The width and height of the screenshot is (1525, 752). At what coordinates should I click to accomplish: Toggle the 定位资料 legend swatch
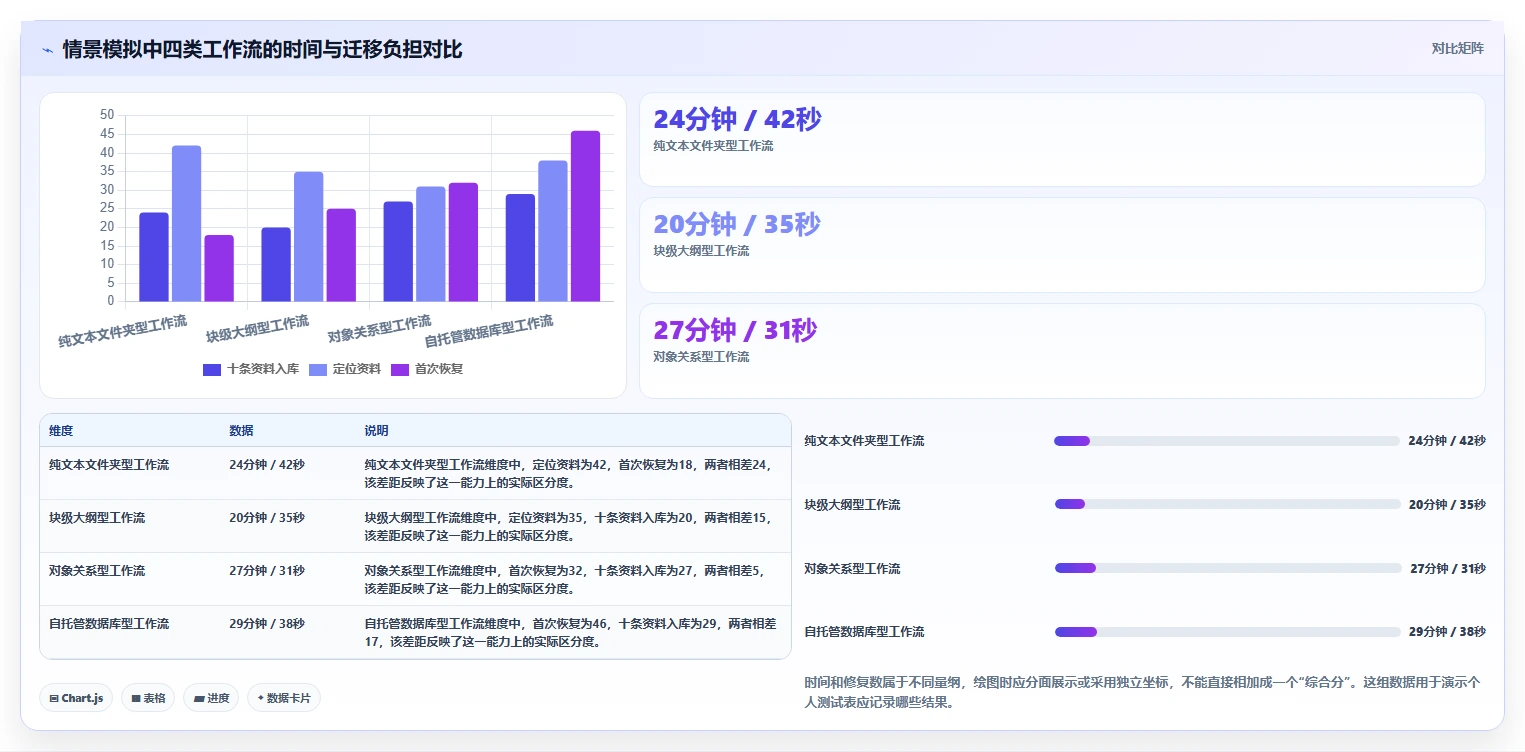coord(318,369)
